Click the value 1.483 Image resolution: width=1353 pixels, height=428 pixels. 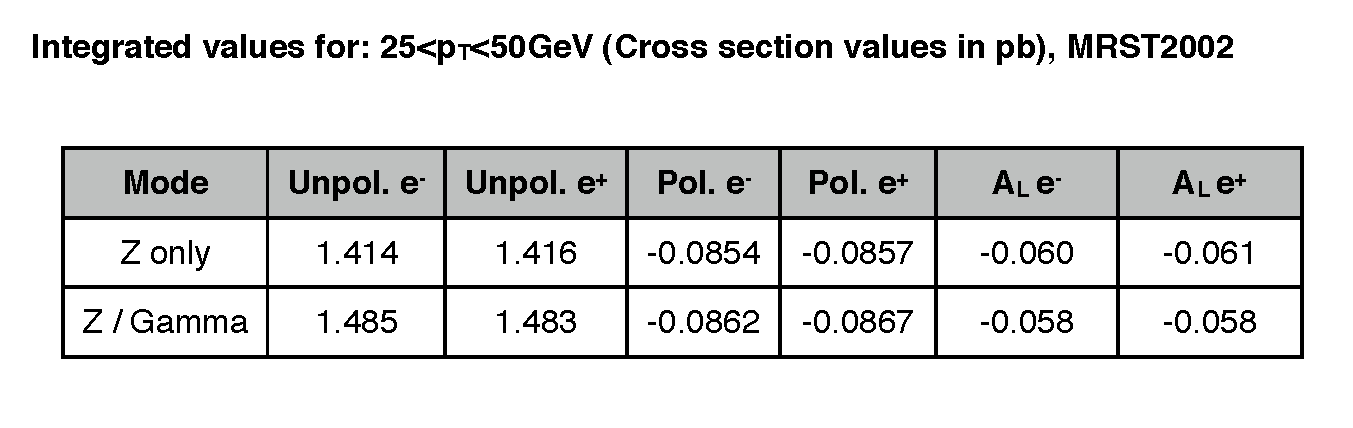coord(536,322)
